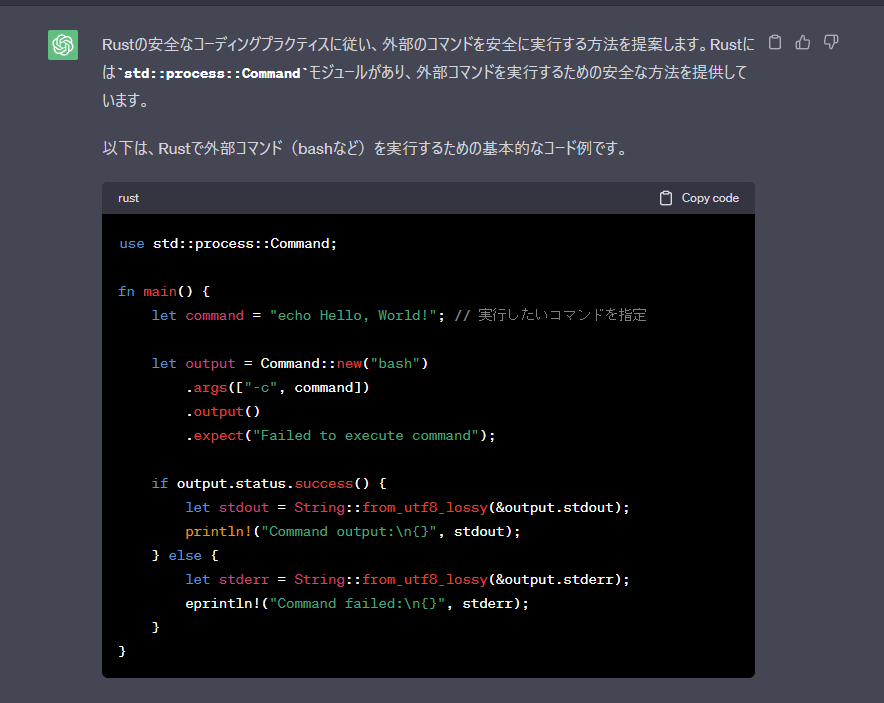Click the 'fn main() {' line
884x703 pixels.
(164, 291)
